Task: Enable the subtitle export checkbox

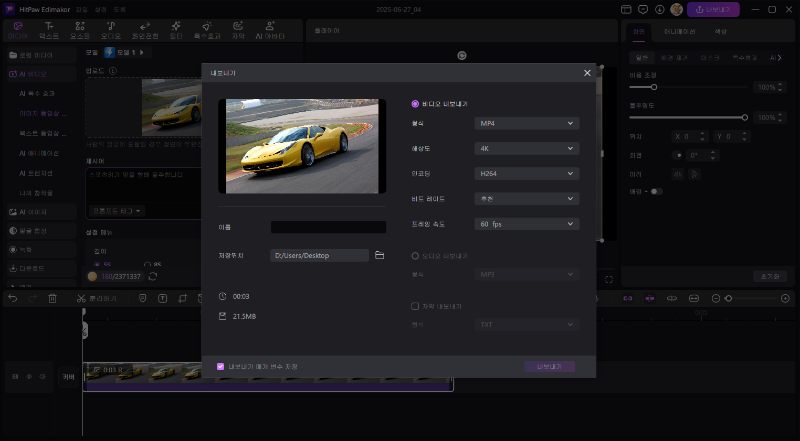Action: point(416,306)
